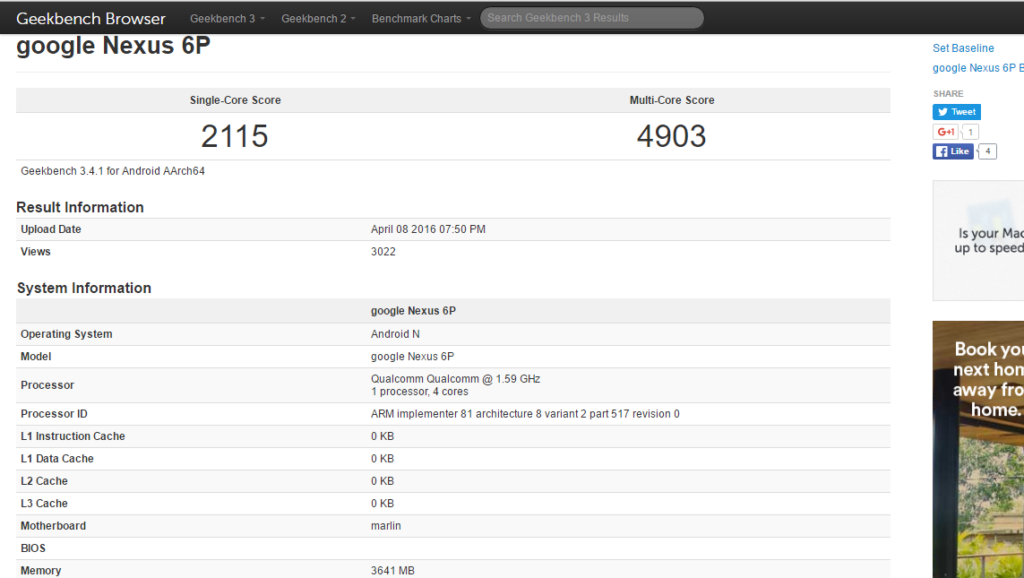
Task: Click the 'L1 Instruction Cache' row label
Action: (72, 436)
